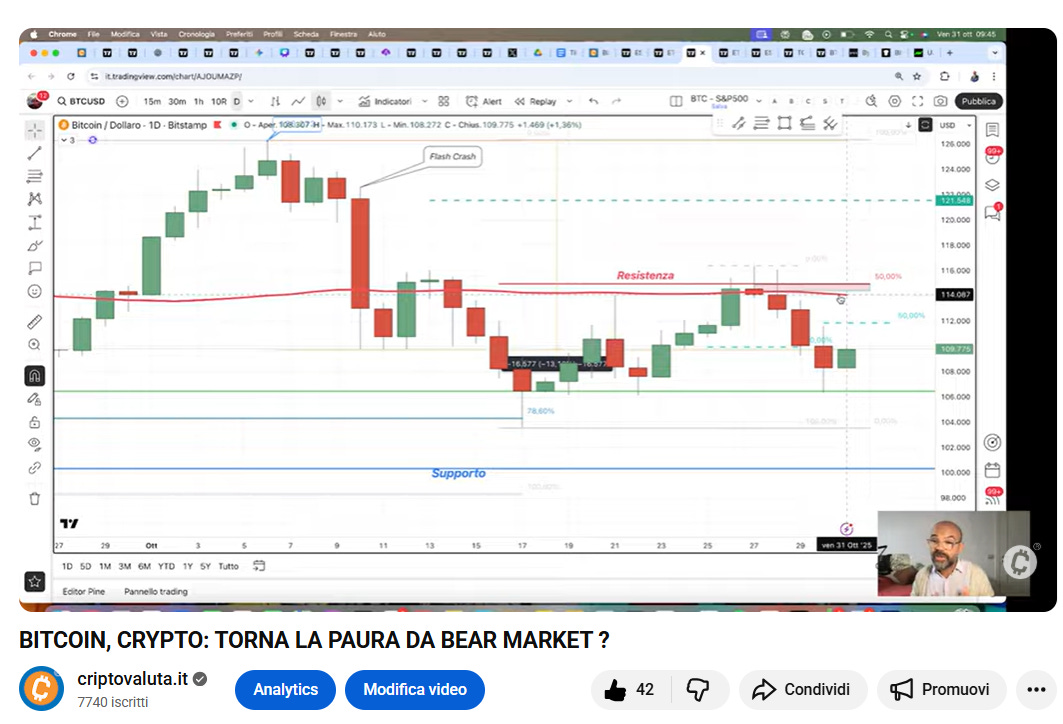This screenshot has height=724, width=1063.
Task: Select the 3M date range
Action: tap(125, 566)
